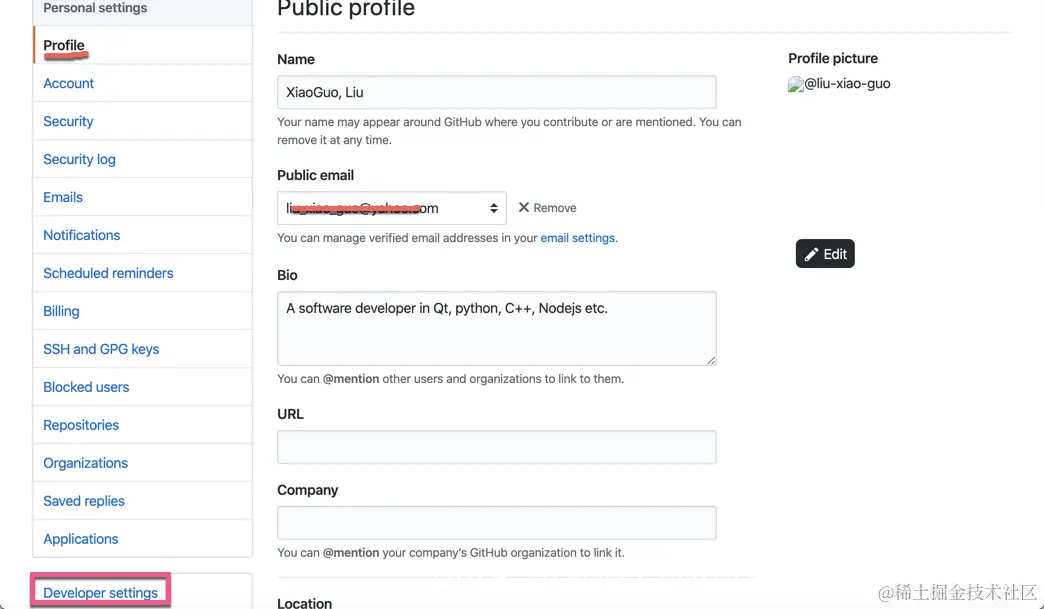This screenshot has width=1044, height=609.
Task: Open Blocked users settings
Action: coord(86,387)
